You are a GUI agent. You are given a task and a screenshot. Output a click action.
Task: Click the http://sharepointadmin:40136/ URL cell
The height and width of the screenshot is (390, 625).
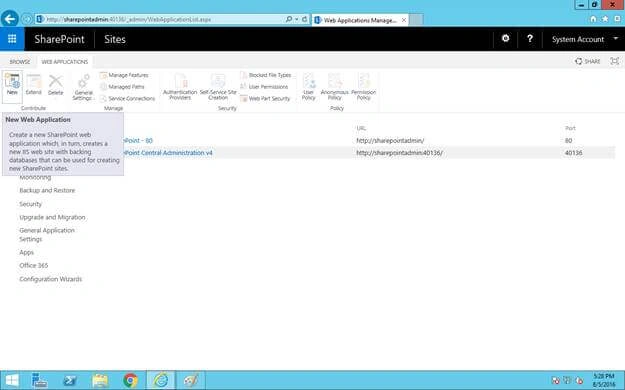point(399,153)
